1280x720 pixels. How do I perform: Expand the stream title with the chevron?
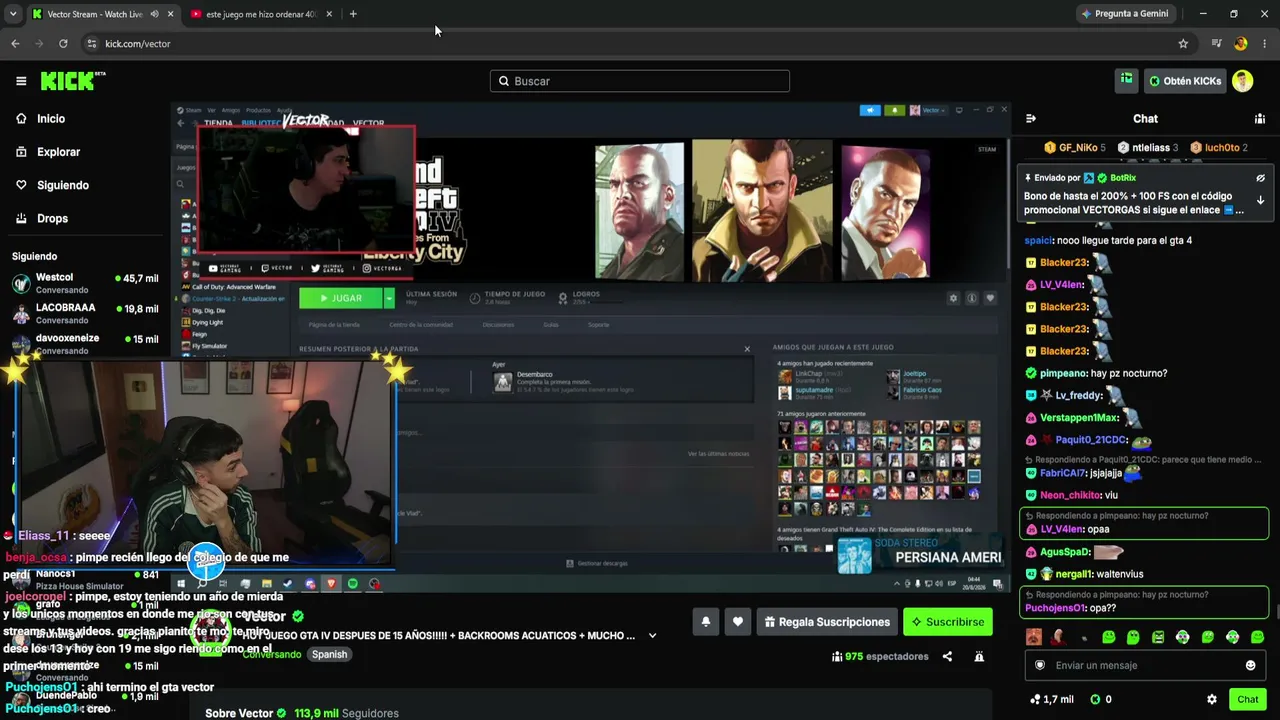[653, 635]
